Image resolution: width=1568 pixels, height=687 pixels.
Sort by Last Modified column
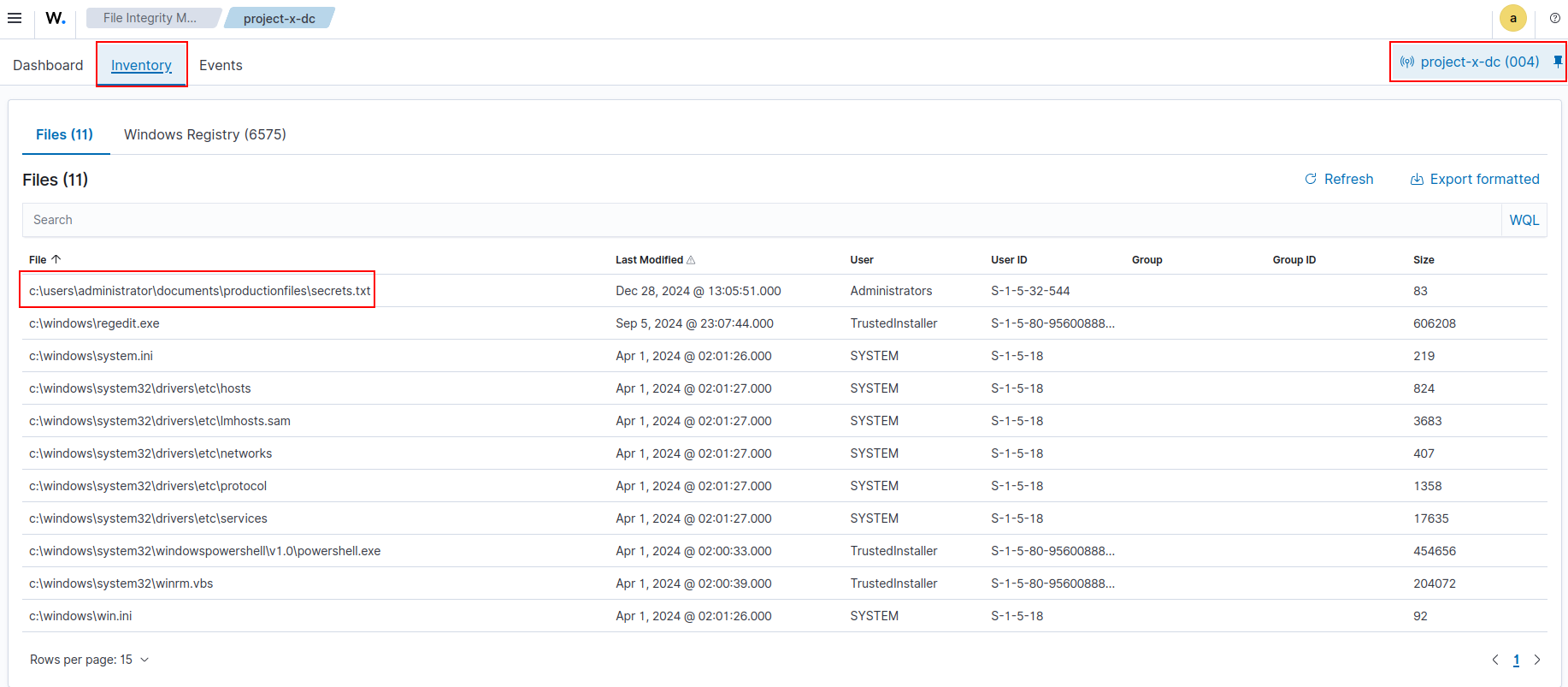[x=649, y=260]
